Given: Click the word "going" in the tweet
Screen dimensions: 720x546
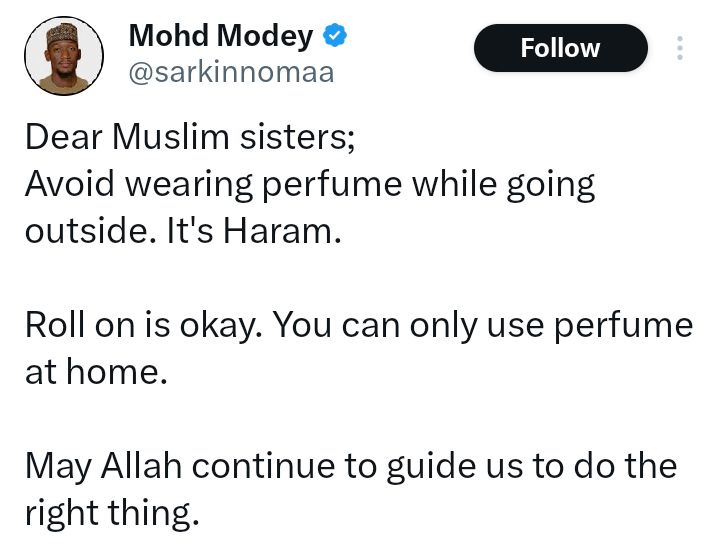Looking at the screenshot, I should (x=552, y=186).
